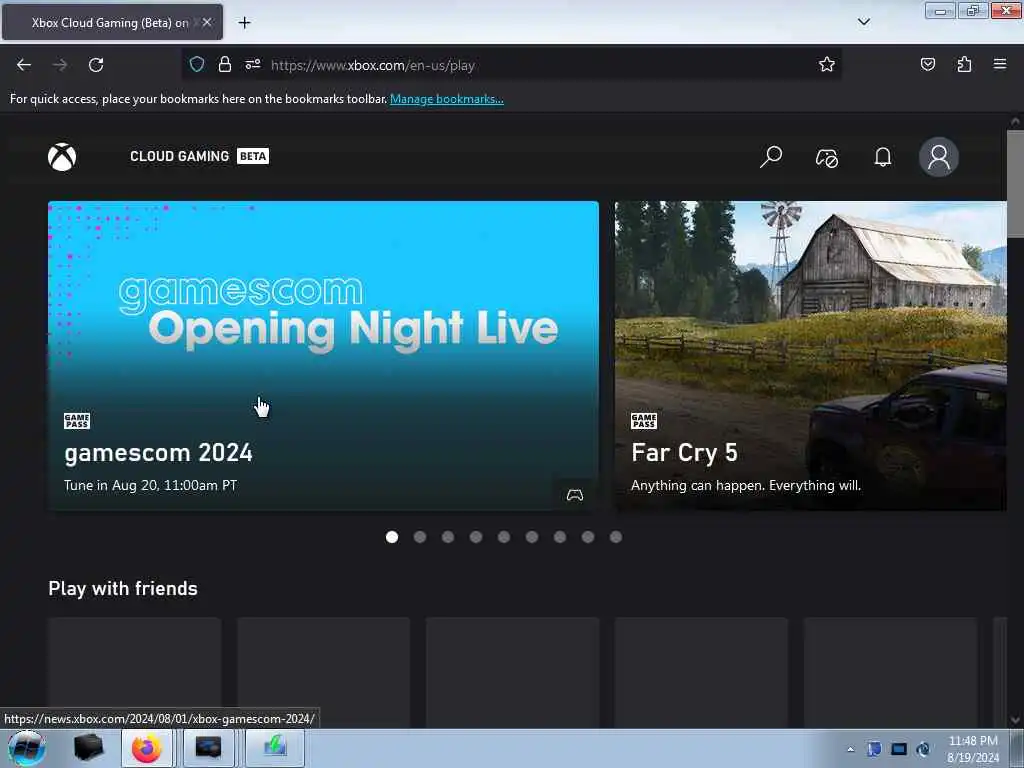Expand the list all tabs chevron
Screen dimensions: 1024x768
pyautogui.click(x=864, y=22)
